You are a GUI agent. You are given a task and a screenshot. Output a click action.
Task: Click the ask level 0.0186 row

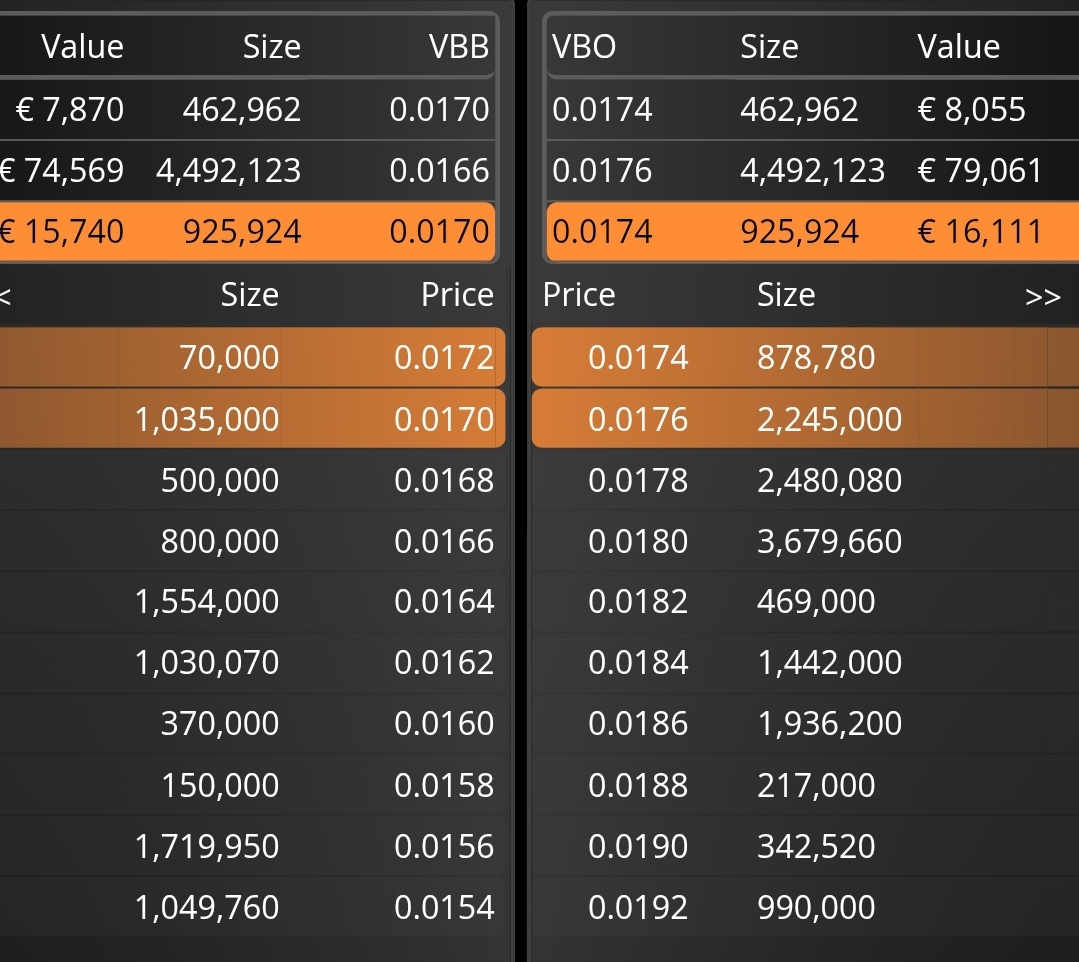[805, 723]
